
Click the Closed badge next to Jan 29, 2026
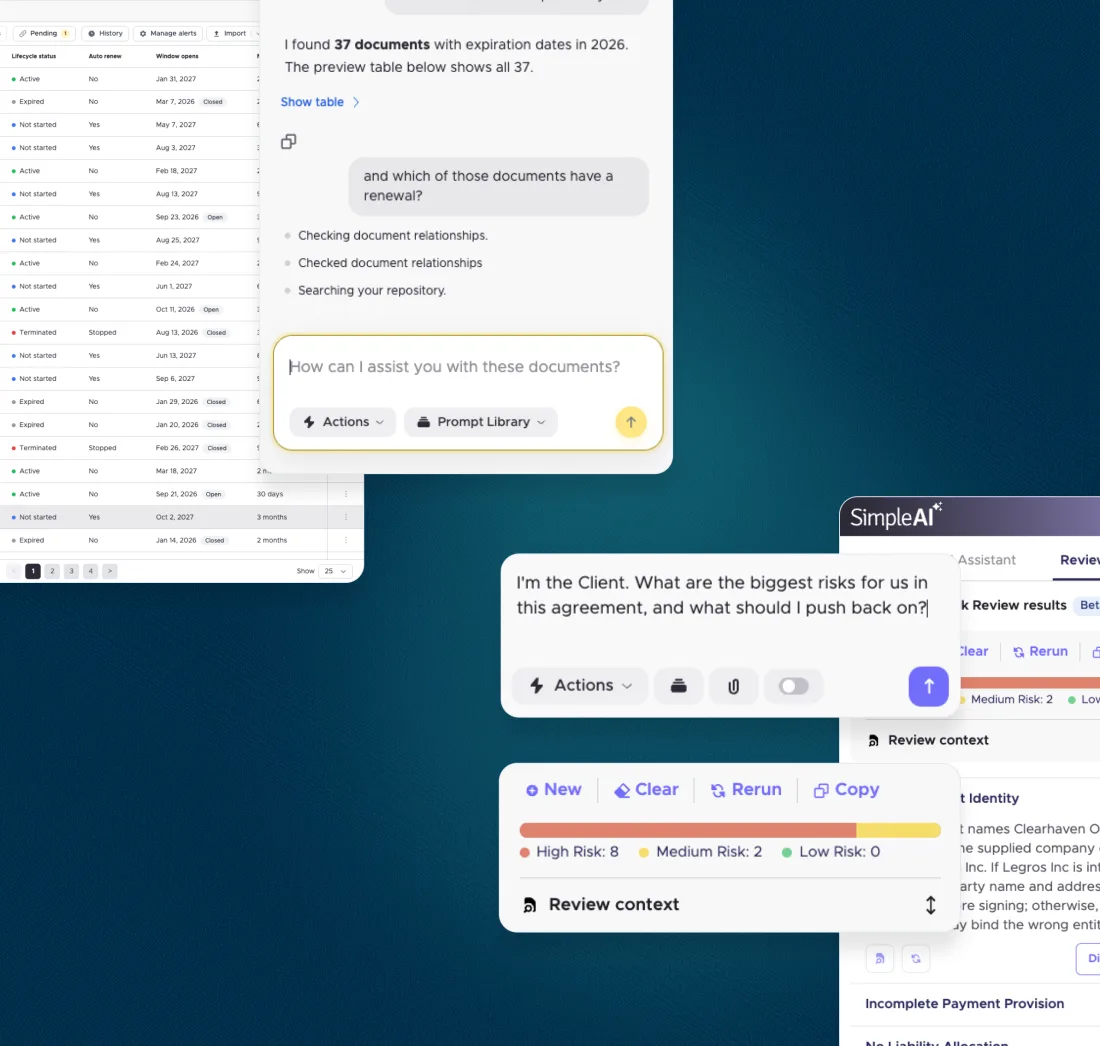216,402
